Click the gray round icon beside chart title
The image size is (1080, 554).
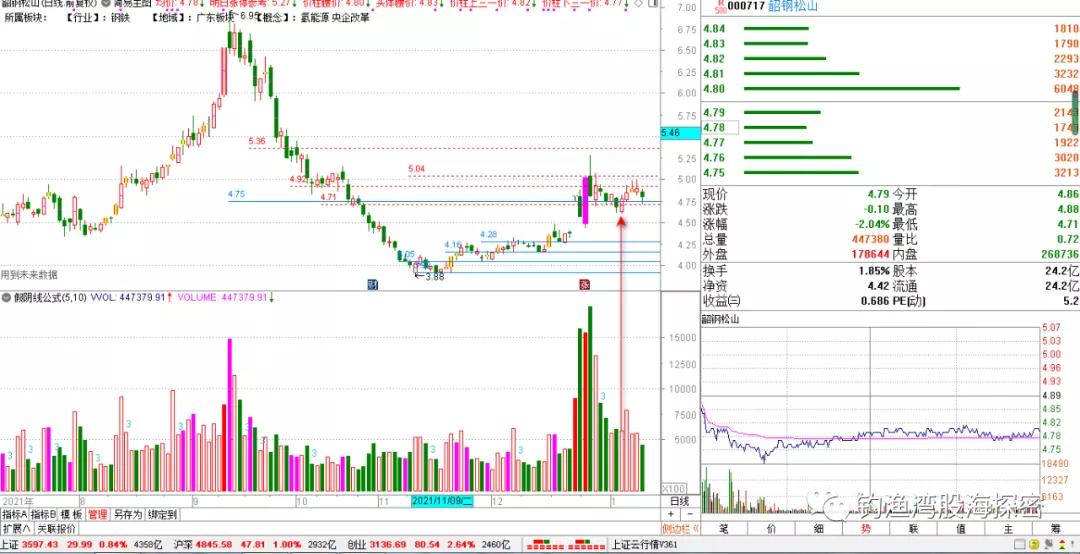[107, 3]
